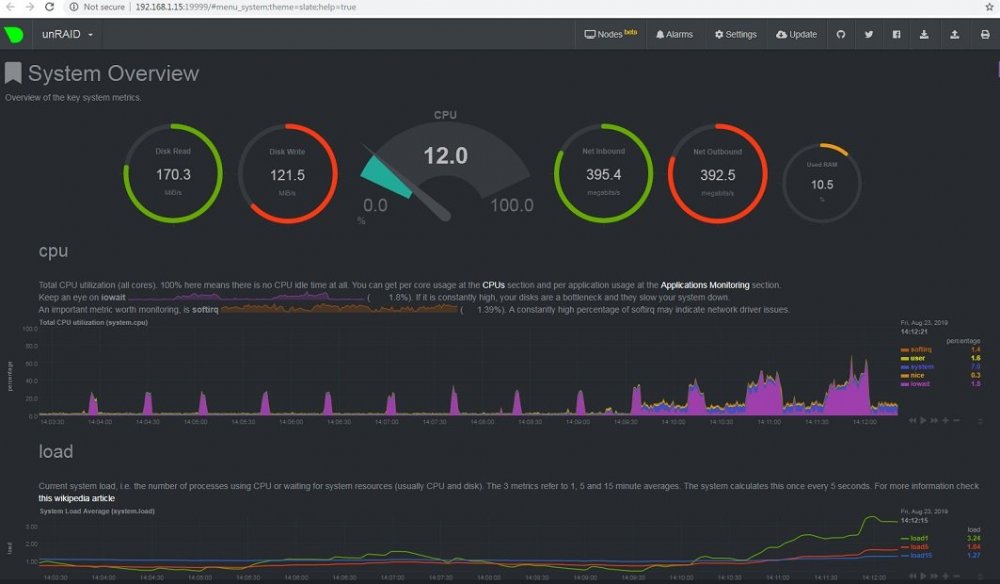
Task: Bookmark this page with star icon
Action: [x=989, y=7]
